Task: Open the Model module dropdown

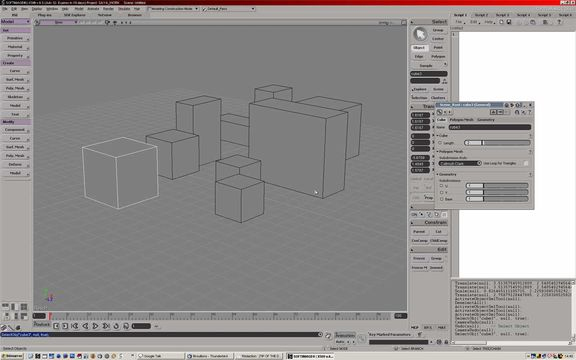Action: (15, 22)
